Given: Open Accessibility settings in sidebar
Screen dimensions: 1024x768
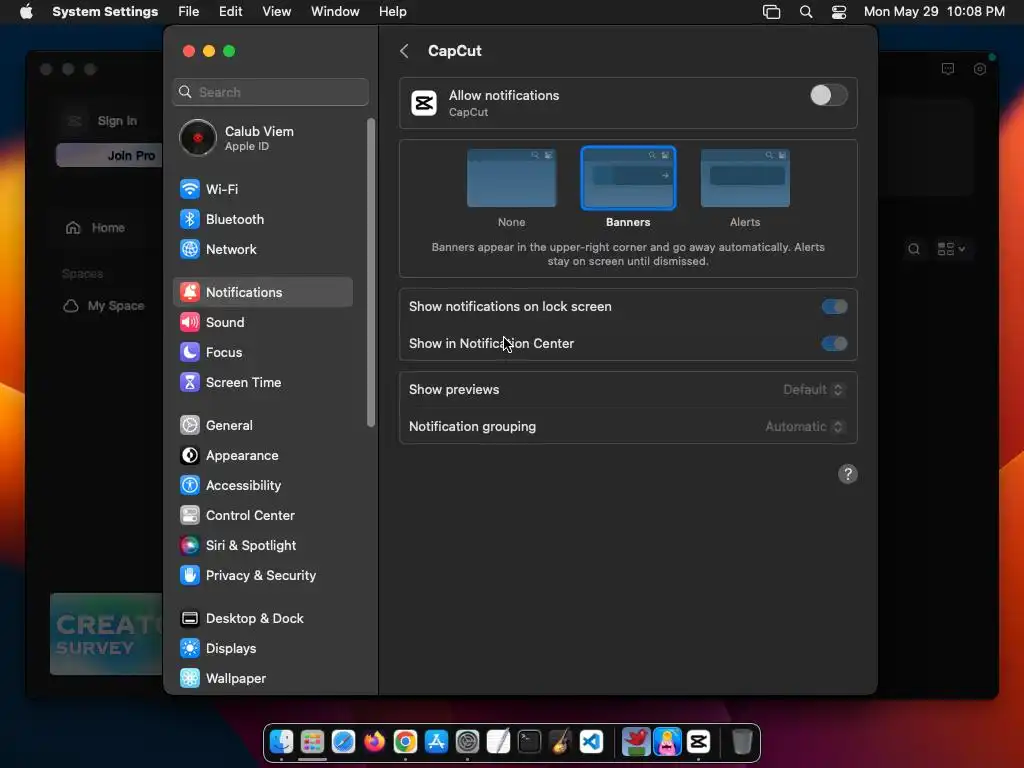Looking at the screenshot, I should (263, 485).
